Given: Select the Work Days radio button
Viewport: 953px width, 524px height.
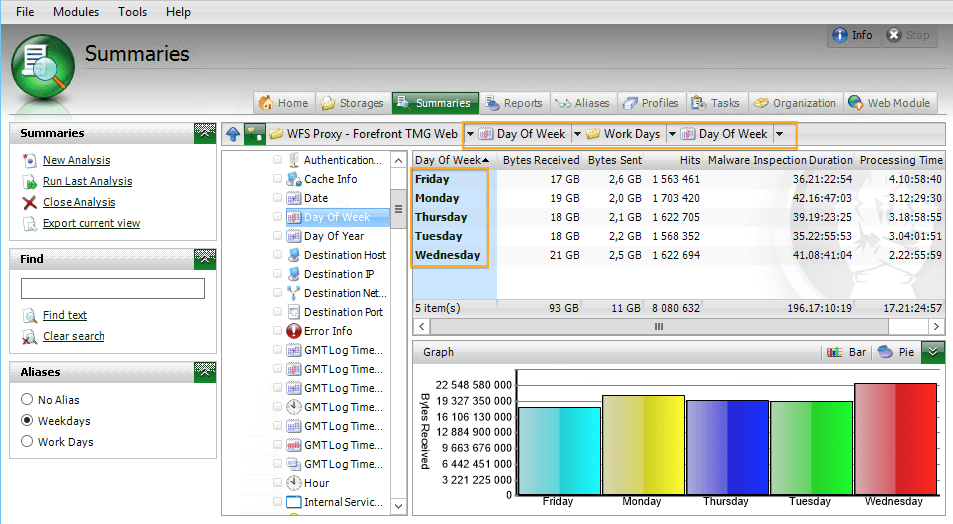Looking at the screenshot, I should pos(27,441).
